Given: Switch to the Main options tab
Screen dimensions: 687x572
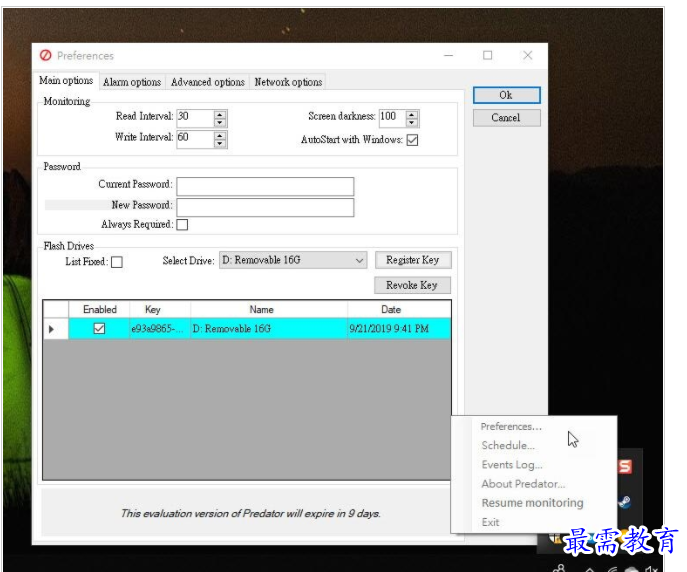Looking at the screenshot, I should [66, 81].
